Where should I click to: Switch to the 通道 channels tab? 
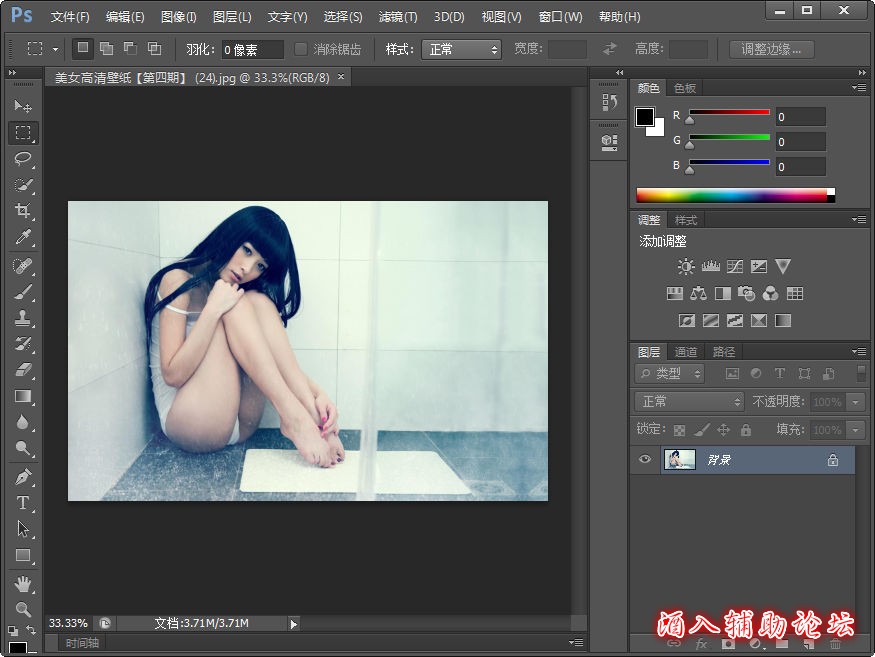tap(686, 352)
